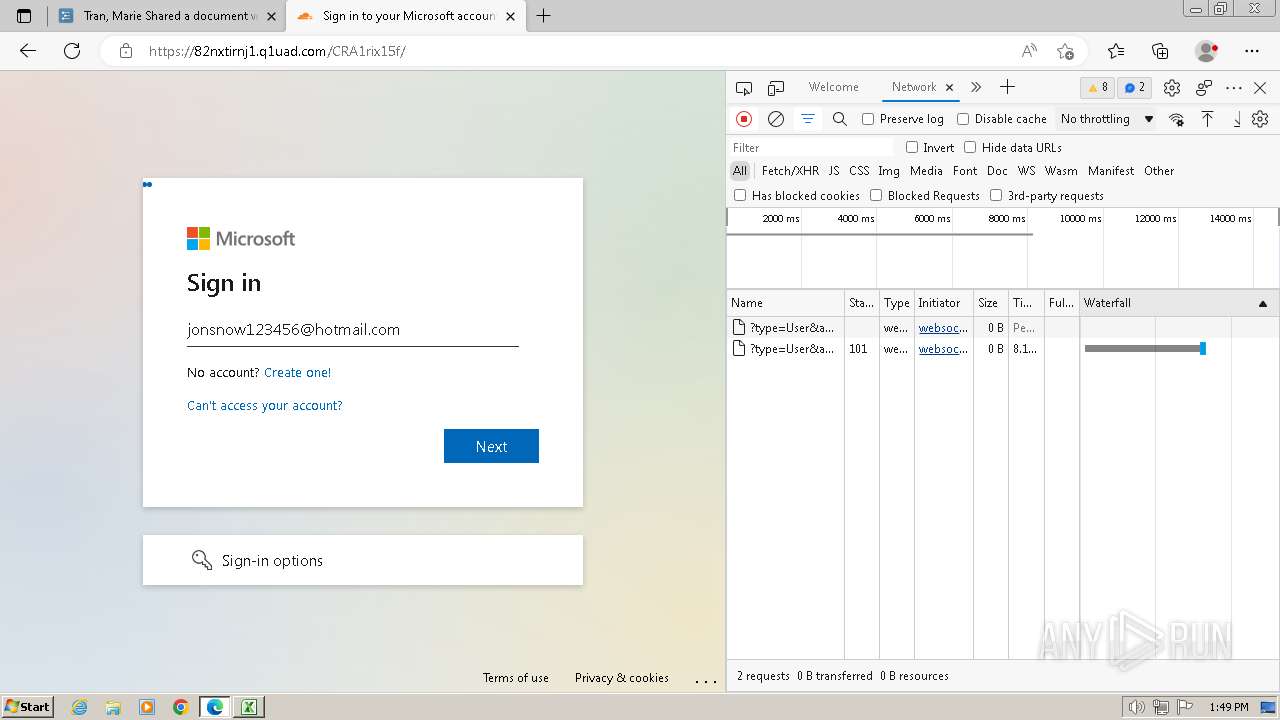Viewport: 1280px width, 720px height.
Task: Toggle device emulation icon in DevTools
Action: [x=776, y=88]
